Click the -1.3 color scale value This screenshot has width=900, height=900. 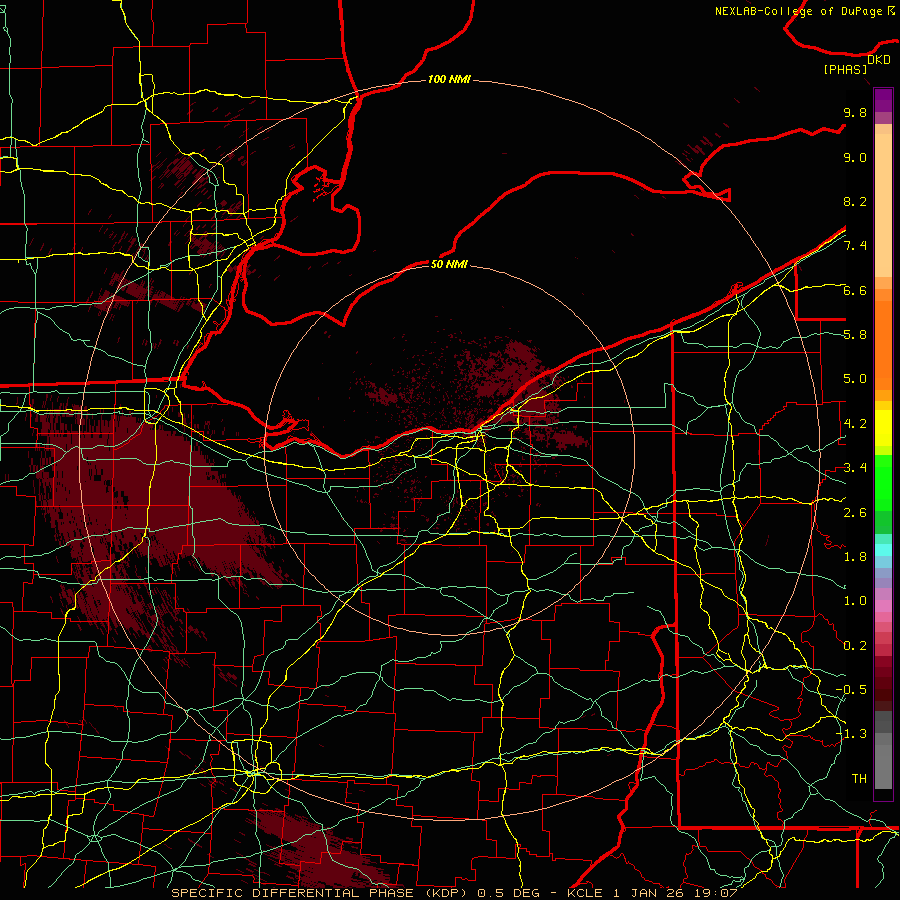point(851,734)
